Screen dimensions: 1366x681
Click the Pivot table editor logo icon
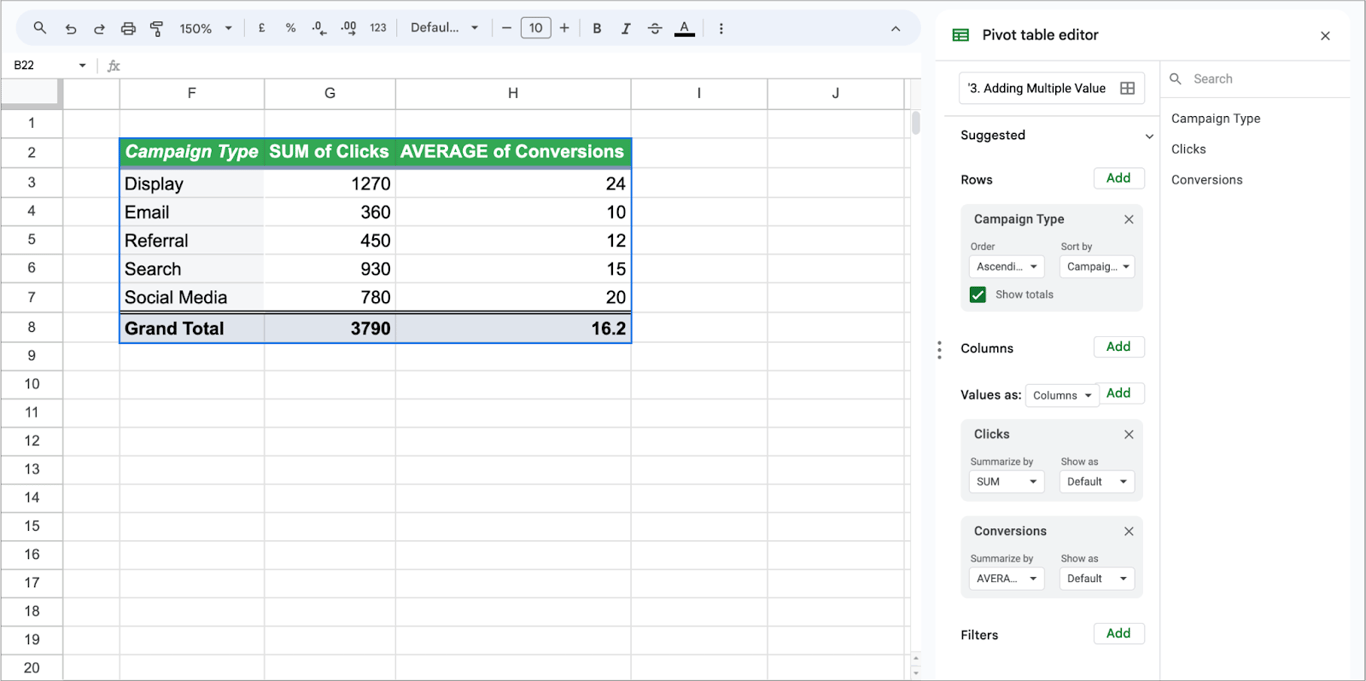961,35
